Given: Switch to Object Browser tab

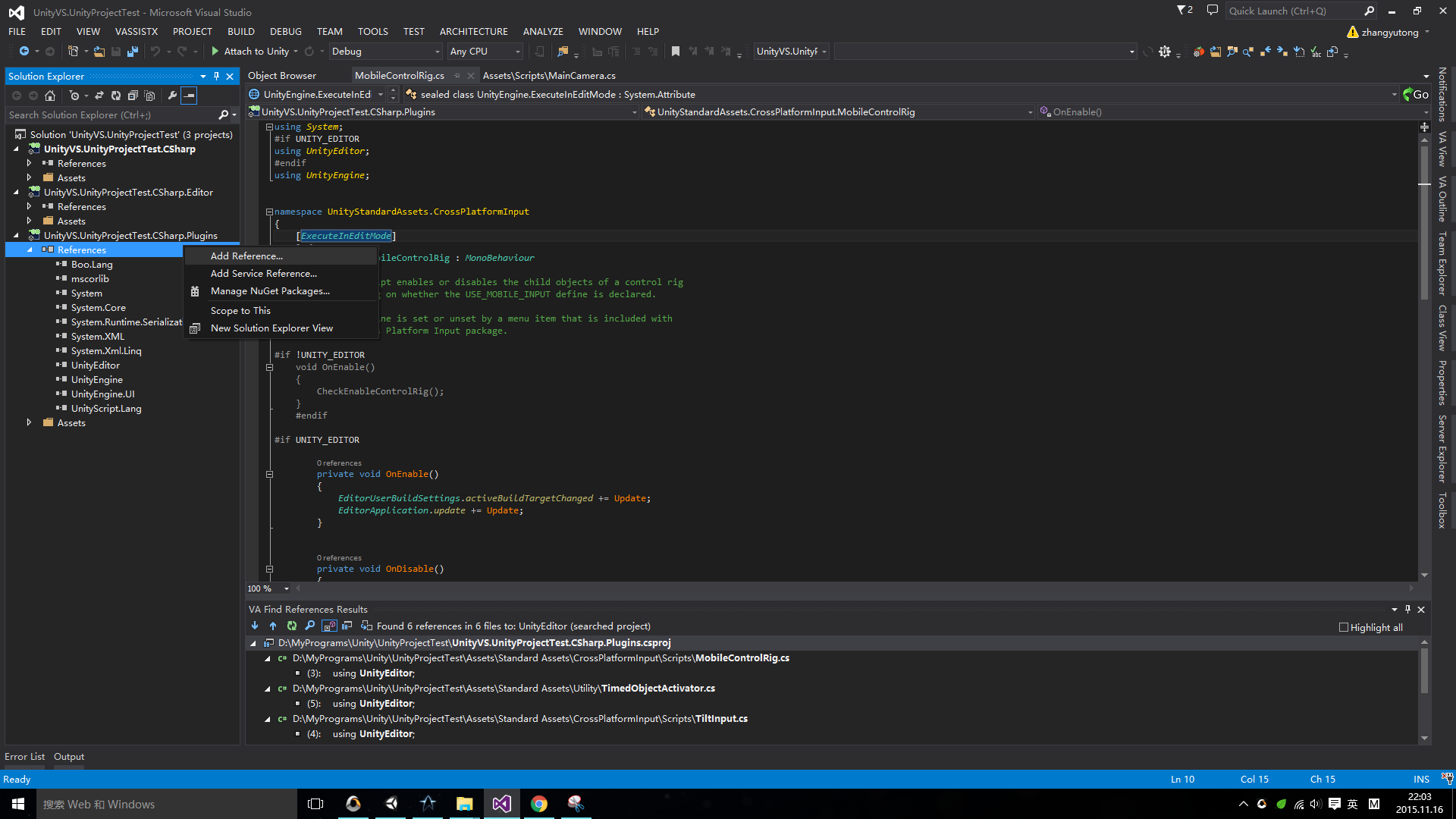Looking at the screenshot, I should (282, 76).
